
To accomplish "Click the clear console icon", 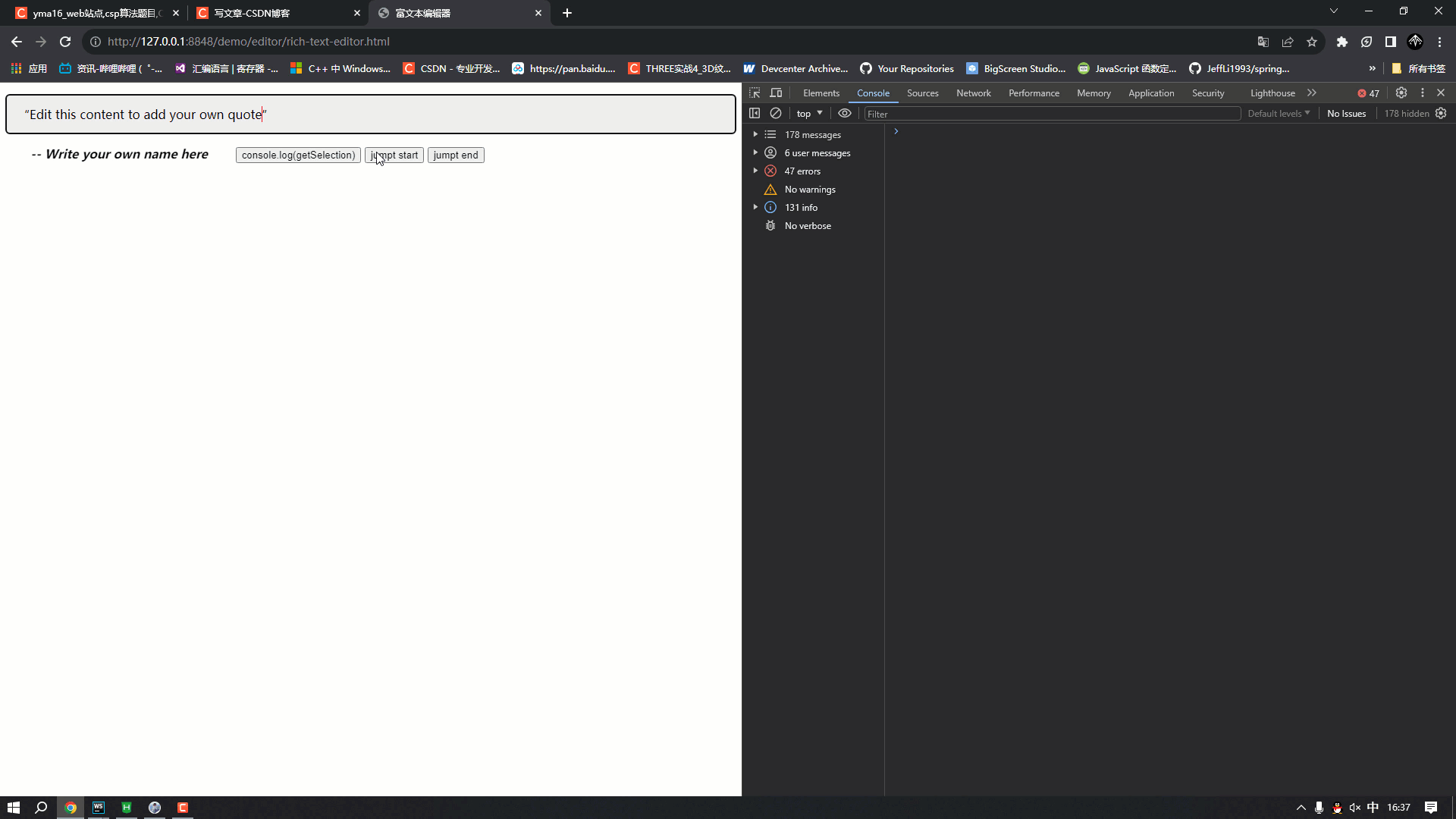I will point(776,113).
